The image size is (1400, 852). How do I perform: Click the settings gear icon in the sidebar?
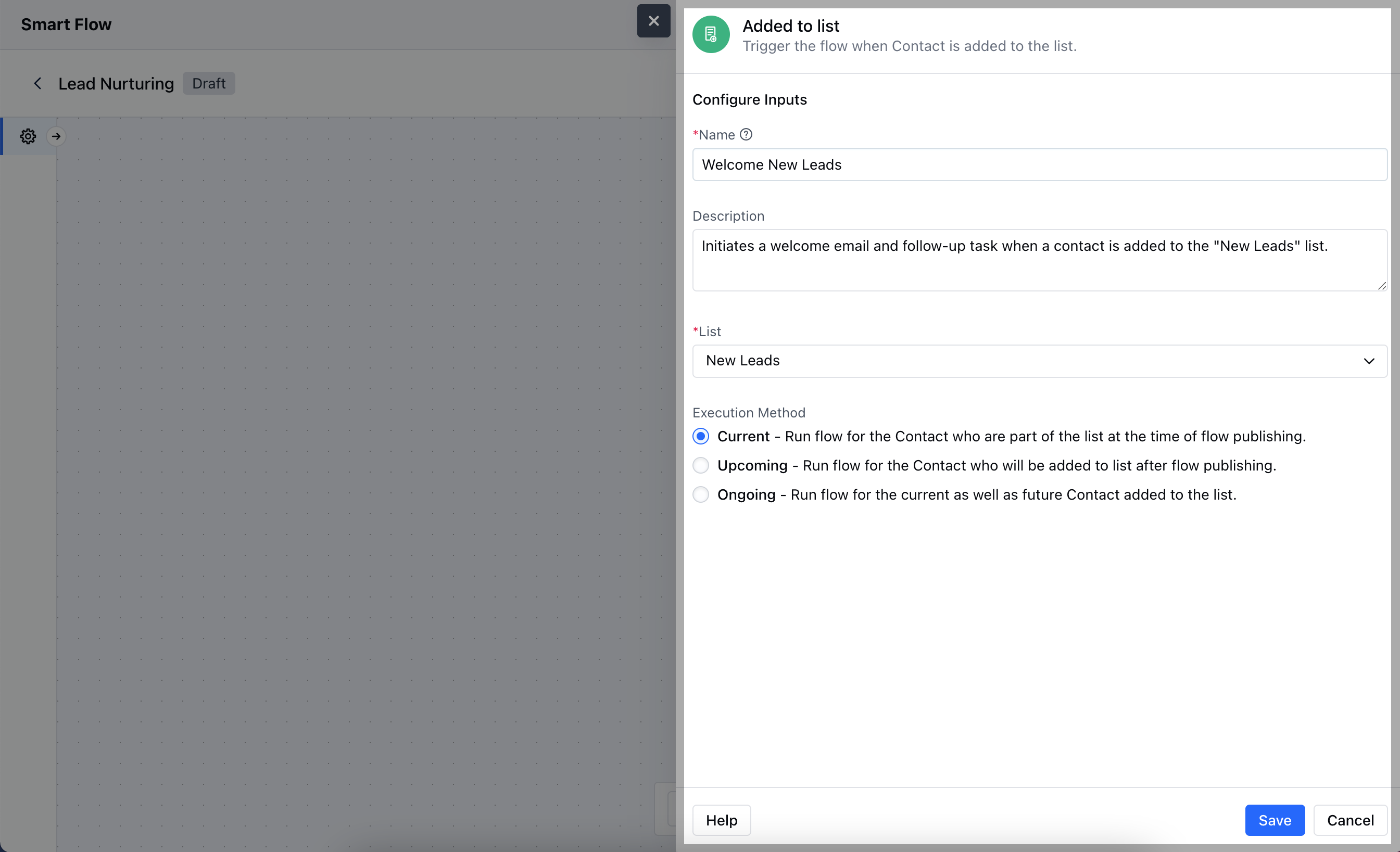(x=28, y=136)
